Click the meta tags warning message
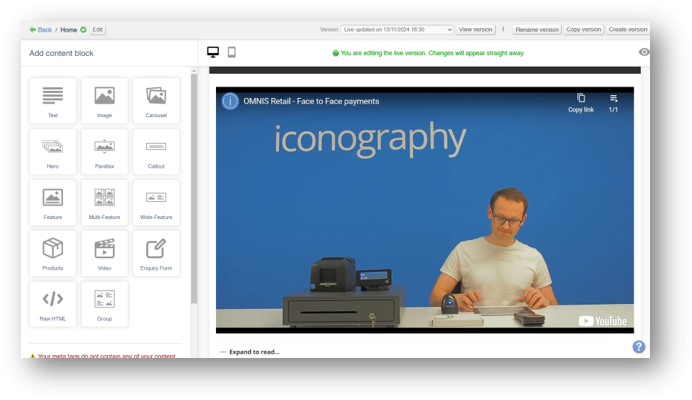 (x=102, y=355)
